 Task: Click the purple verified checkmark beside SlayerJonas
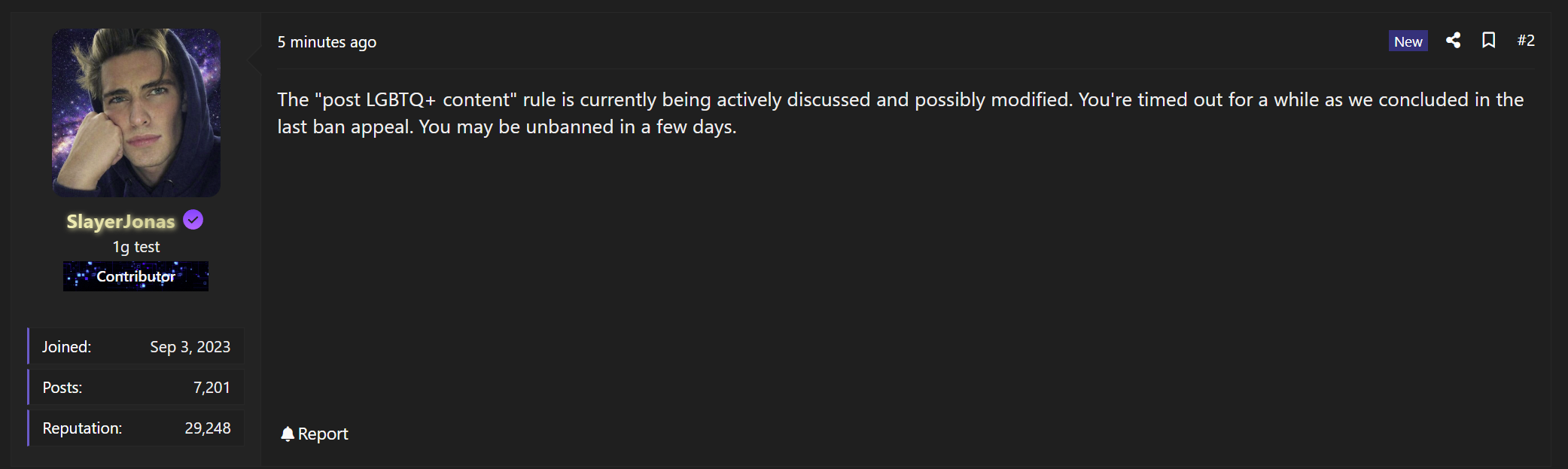(193, 219)
